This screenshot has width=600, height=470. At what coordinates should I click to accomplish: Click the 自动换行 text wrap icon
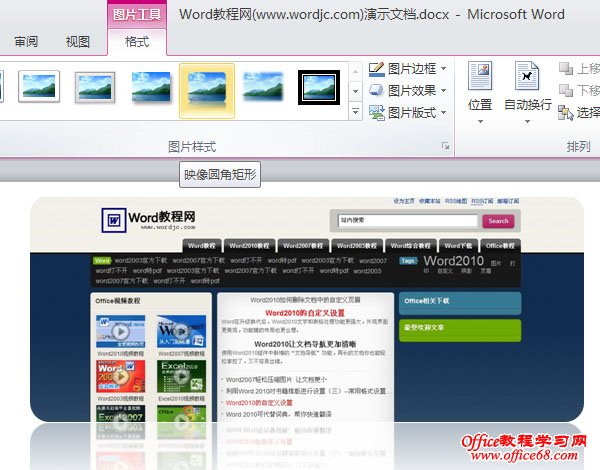[x=527, y=75]
